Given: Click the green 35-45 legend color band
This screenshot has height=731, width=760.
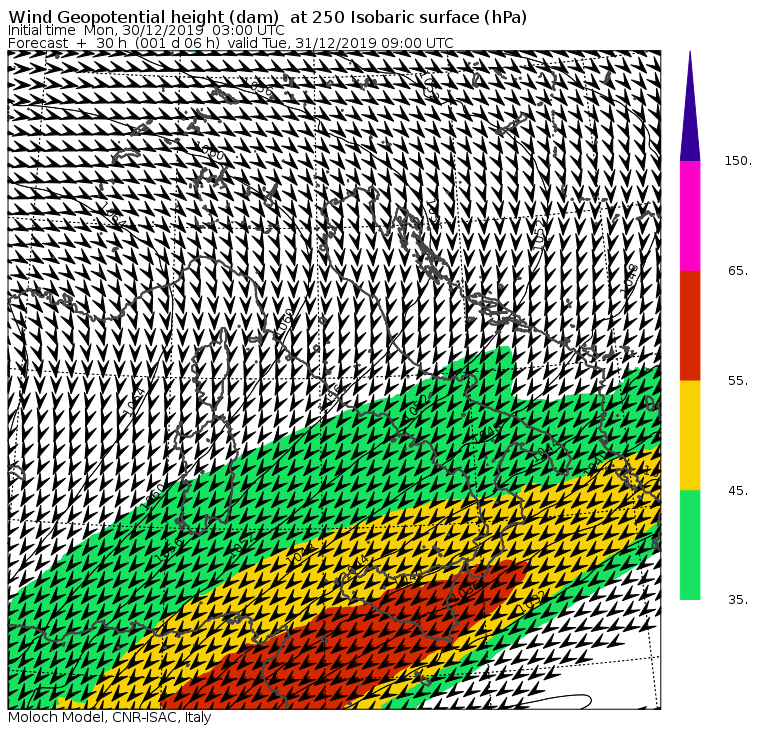Looking at the screenshot, I should (690, 545).
